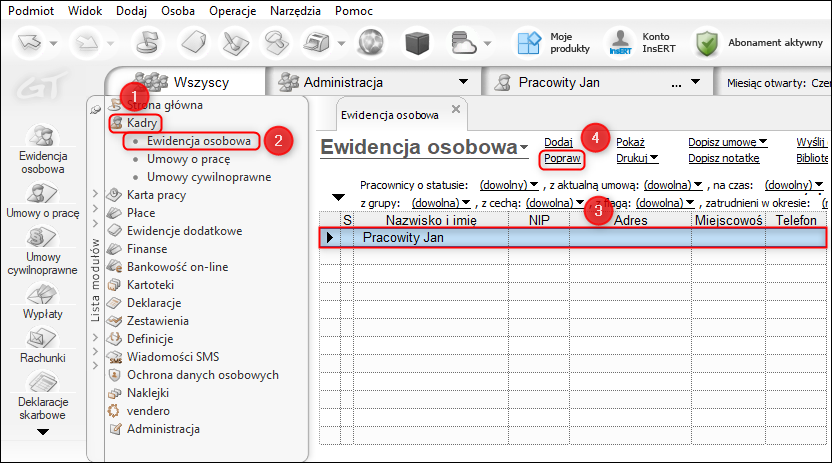Select Umowy cywilnoprawne tree item
Viewport: 832px width, 463px height.
tap(209, 177)
